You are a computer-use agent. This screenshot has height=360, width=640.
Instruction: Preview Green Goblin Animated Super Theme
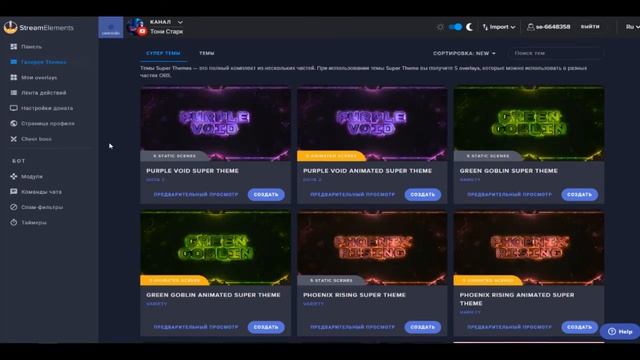tap(196, 327)
